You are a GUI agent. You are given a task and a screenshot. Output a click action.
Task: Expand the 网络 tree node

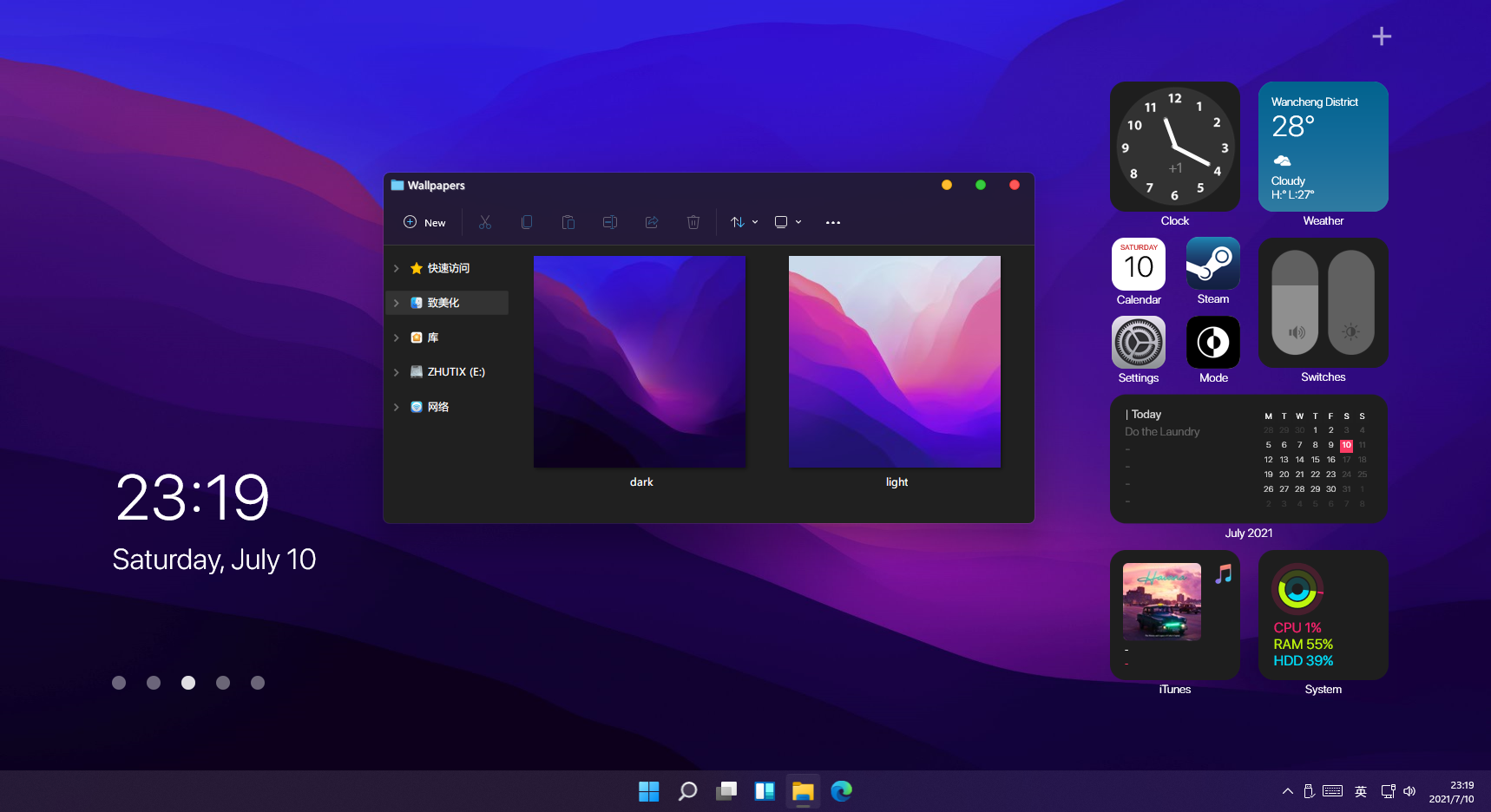[397, 407]
